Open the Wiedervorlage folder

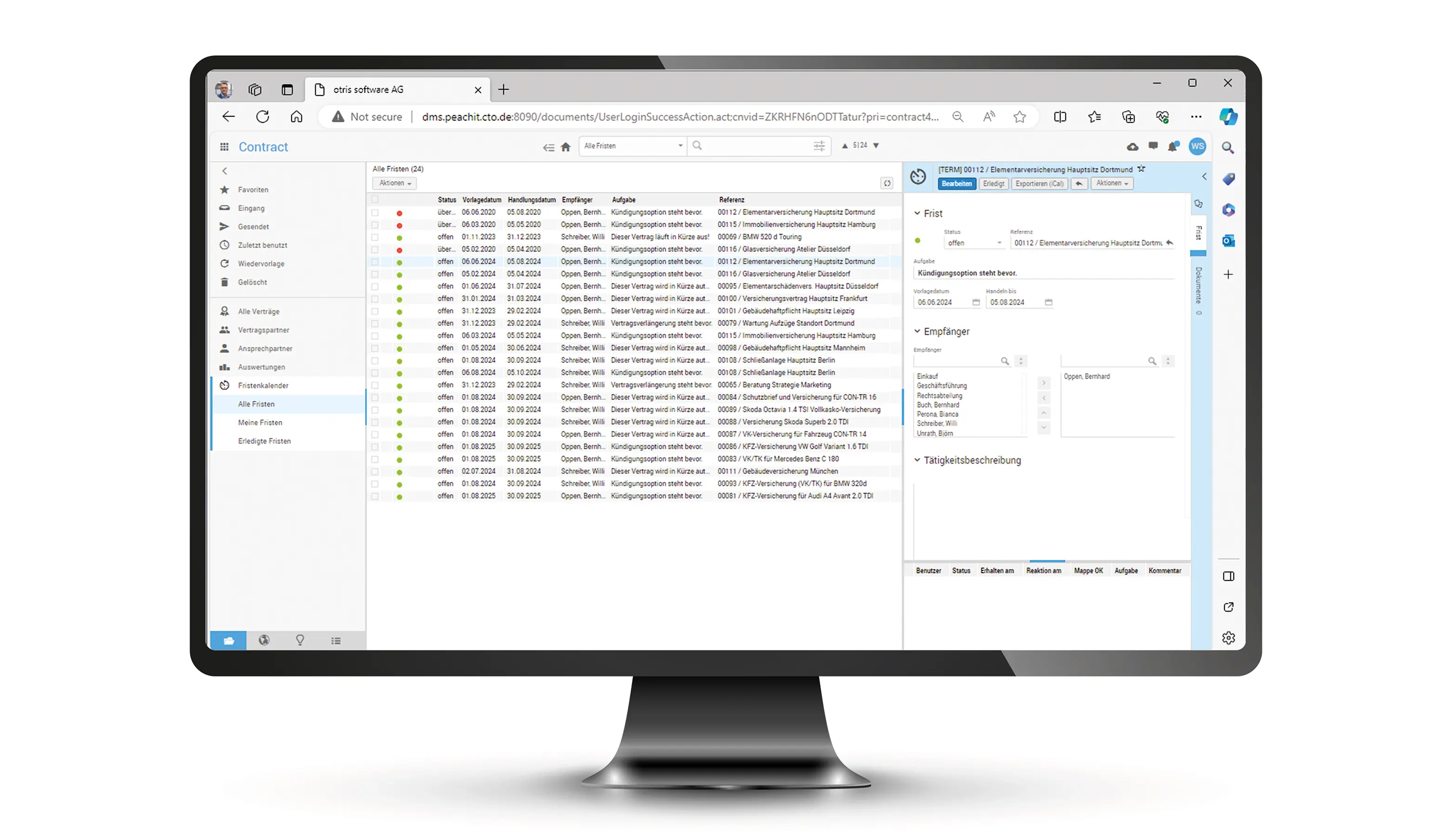click(x=261, y=263)
